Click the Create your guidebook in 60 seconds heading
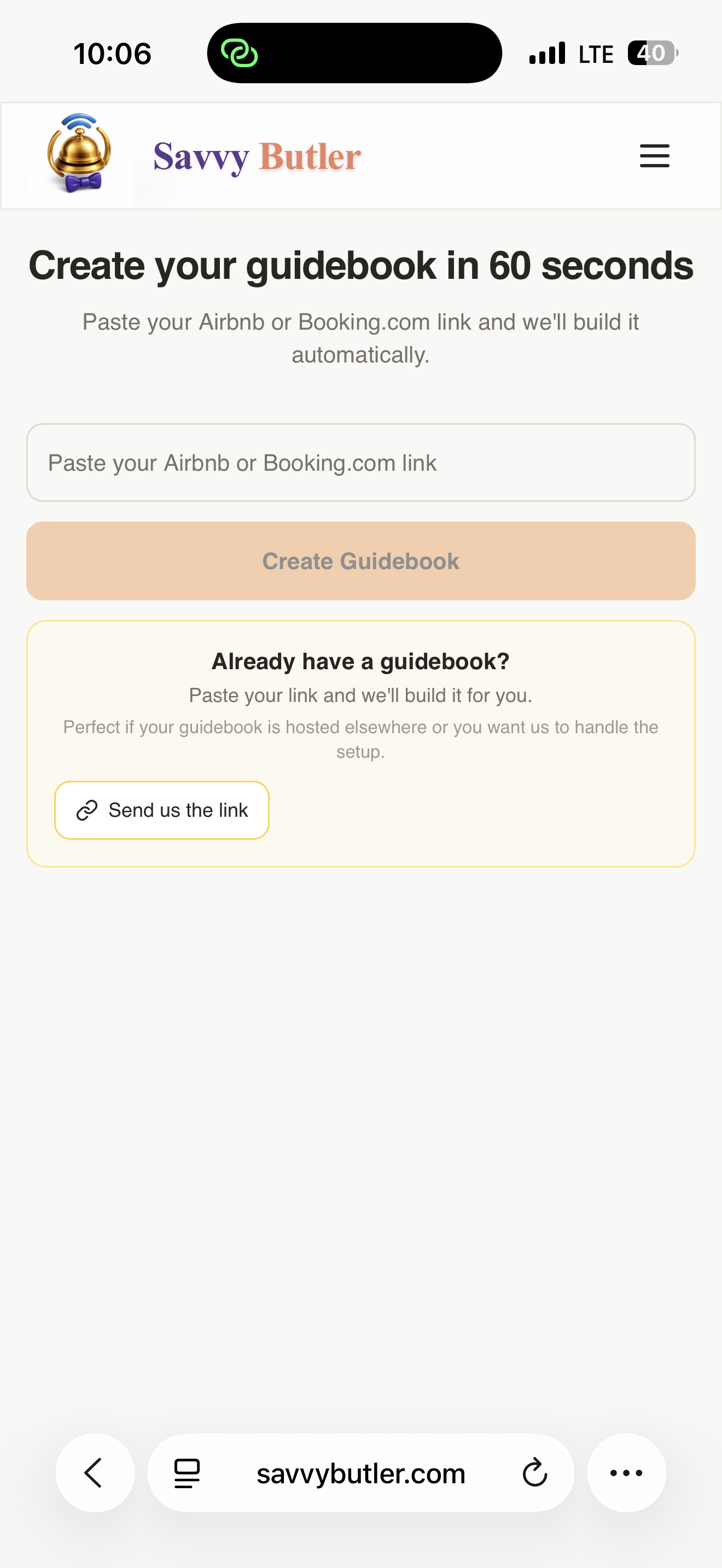The width and height of the screenshot is (722, 1568). 361,265
